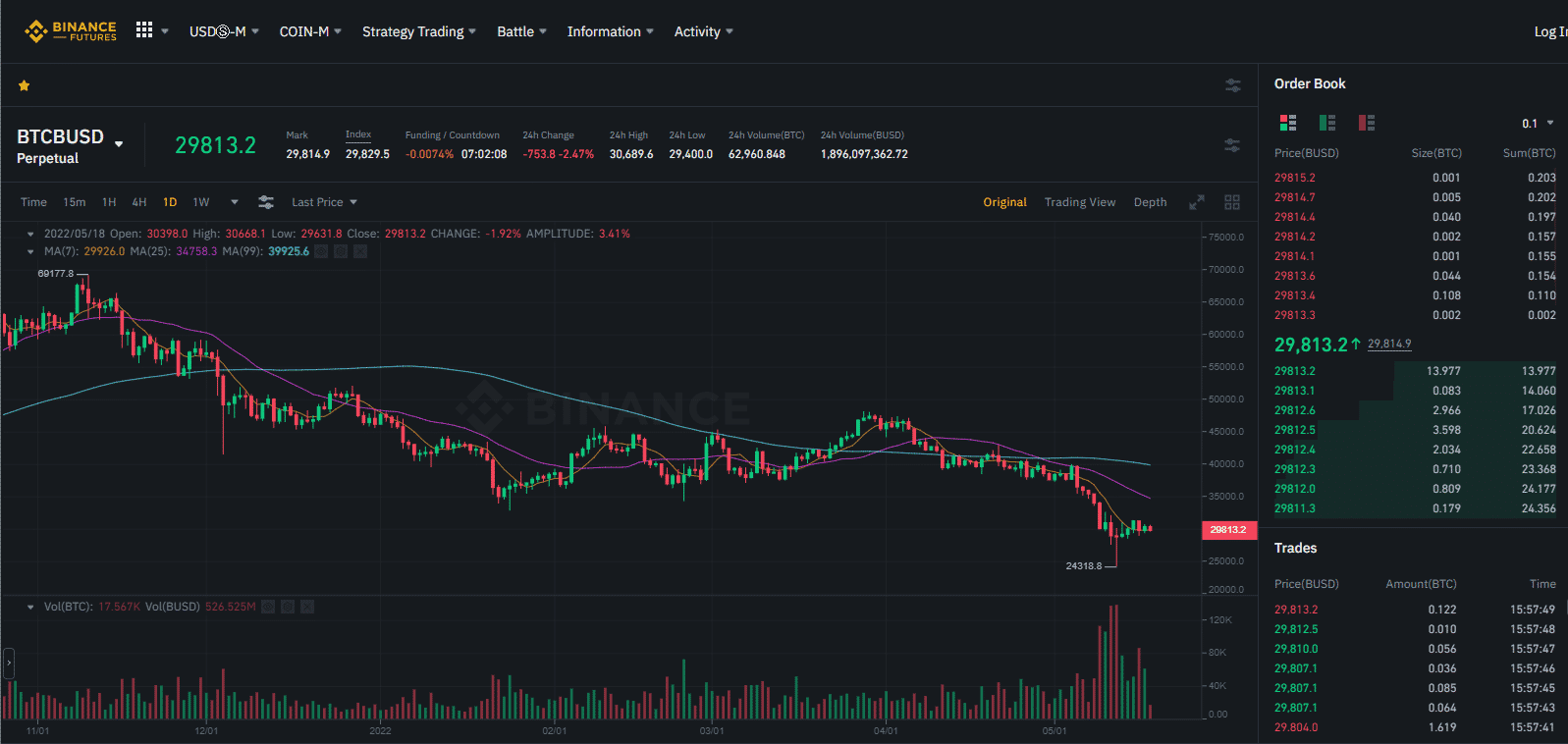Open ticker preferences icon beside 24h stats
This screenshot has width=1568, height=744.
pyautogui.click(x=1232, y=145)
